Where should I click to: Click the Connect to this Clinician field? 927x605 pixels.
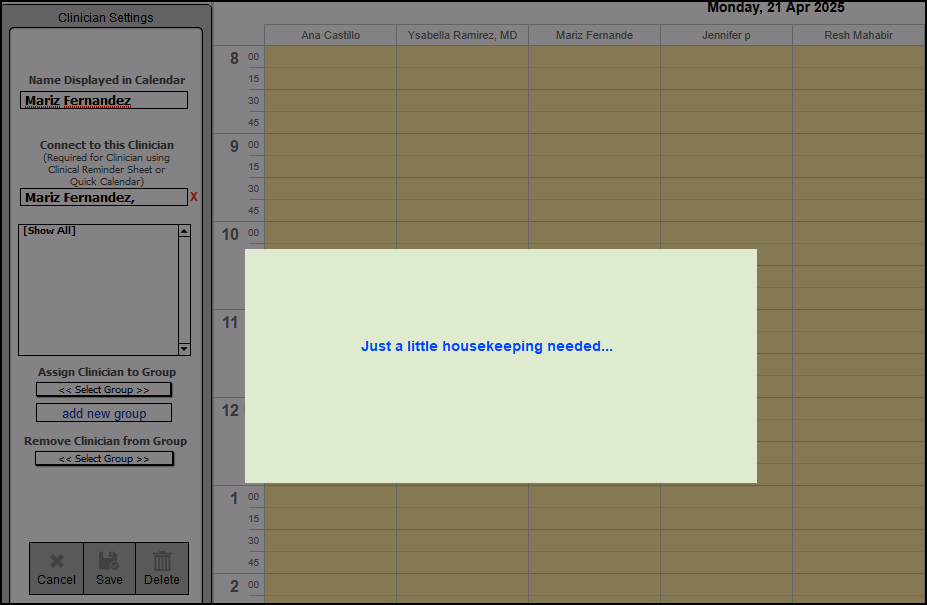(104, 198)
